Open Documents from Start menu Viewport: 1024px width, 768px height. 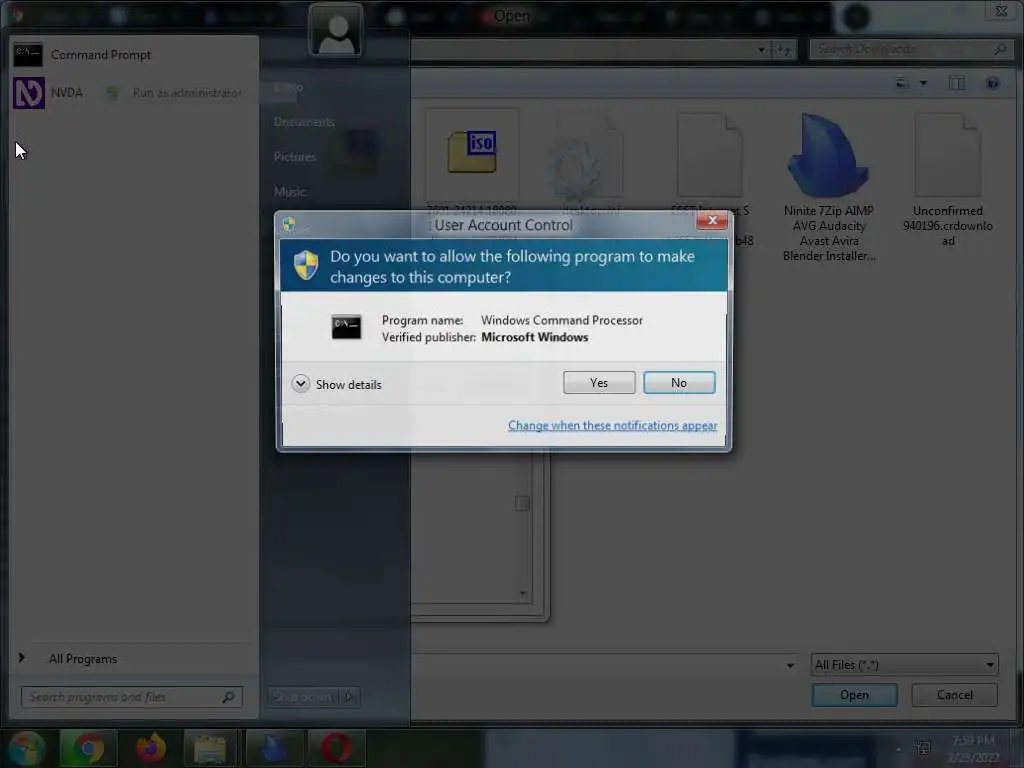pyautogui.click(x=304, y=122)
